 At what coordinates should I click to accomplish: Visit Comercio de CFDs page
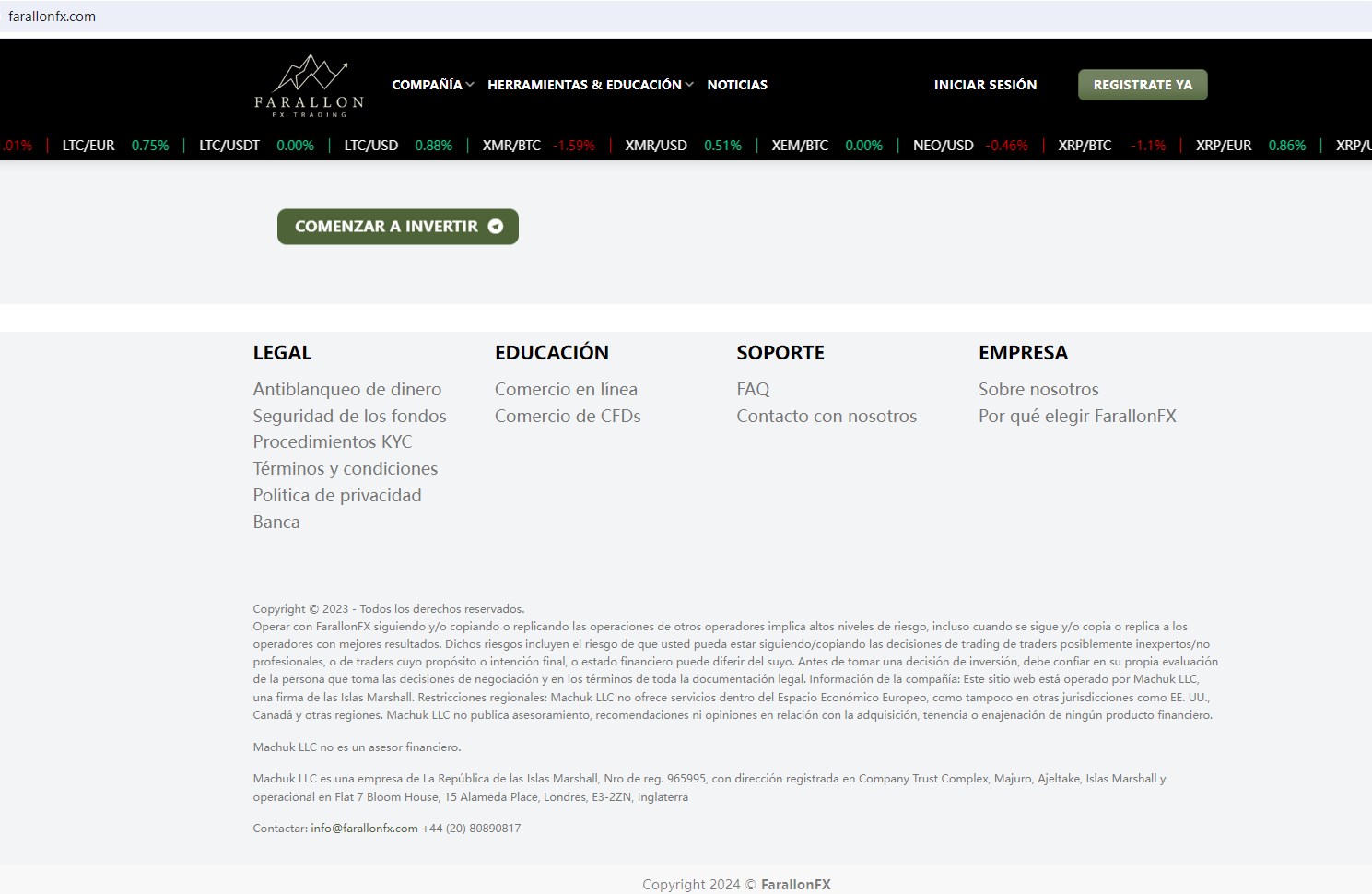(568, 416)
